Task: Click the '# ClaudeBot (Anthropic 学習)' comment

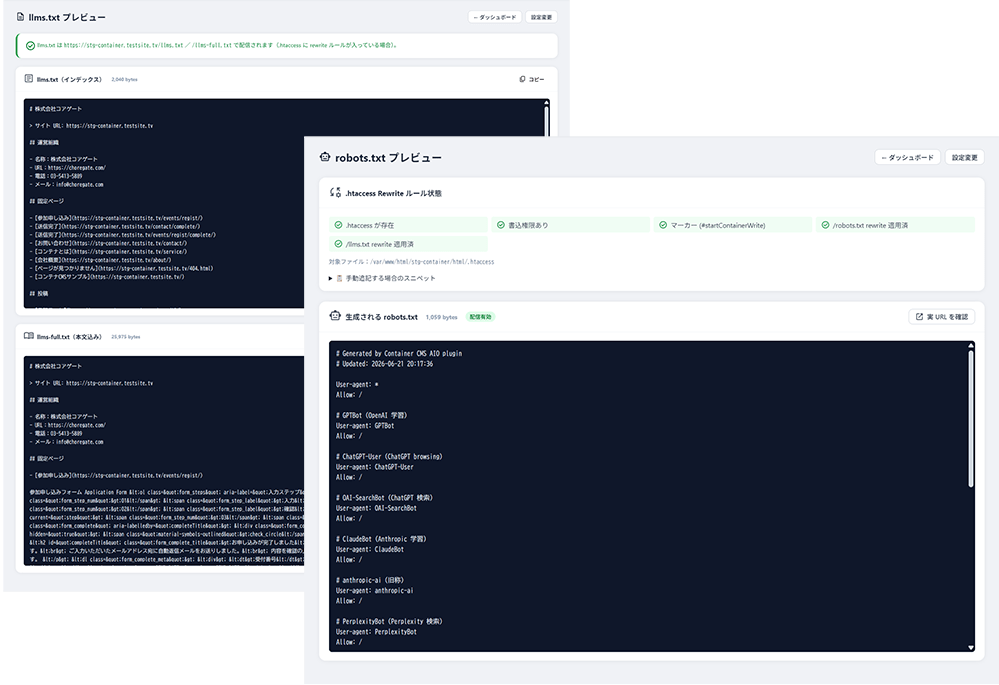Action: tap(381, 538)
